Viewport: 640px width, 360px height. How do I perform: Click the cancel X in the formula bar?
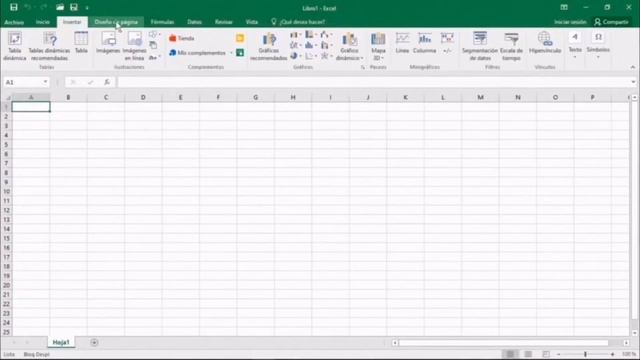tap(73, 82)
